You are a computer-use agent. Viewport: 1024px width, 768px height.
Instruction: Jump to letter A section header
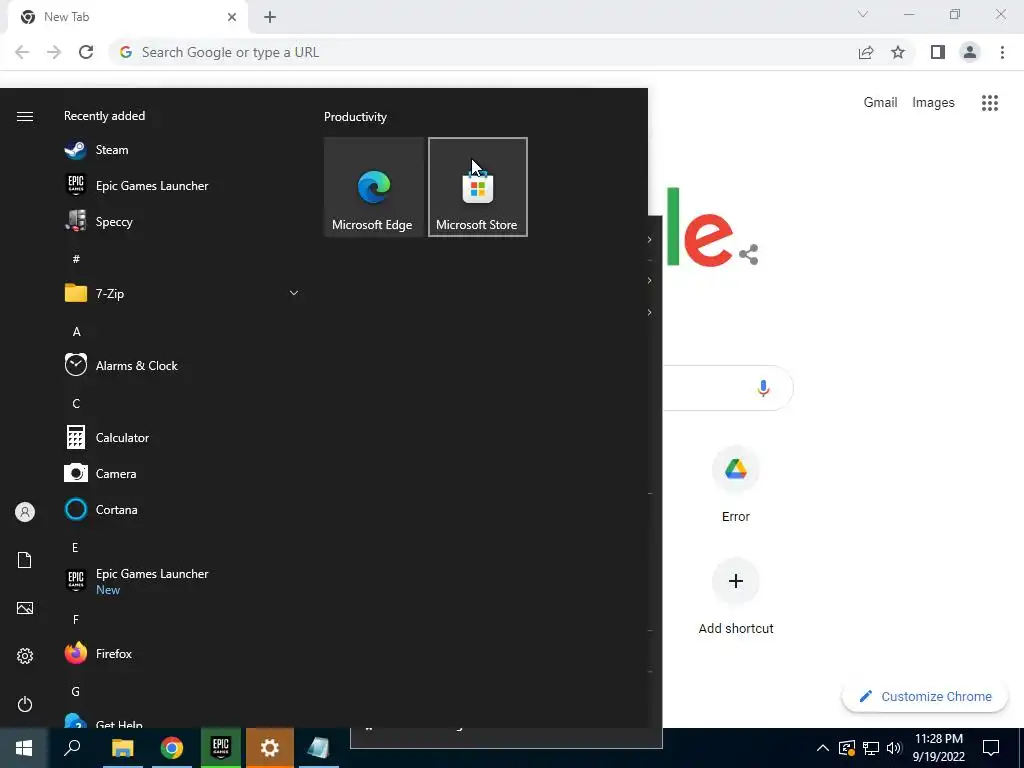(x=76, y=332)
